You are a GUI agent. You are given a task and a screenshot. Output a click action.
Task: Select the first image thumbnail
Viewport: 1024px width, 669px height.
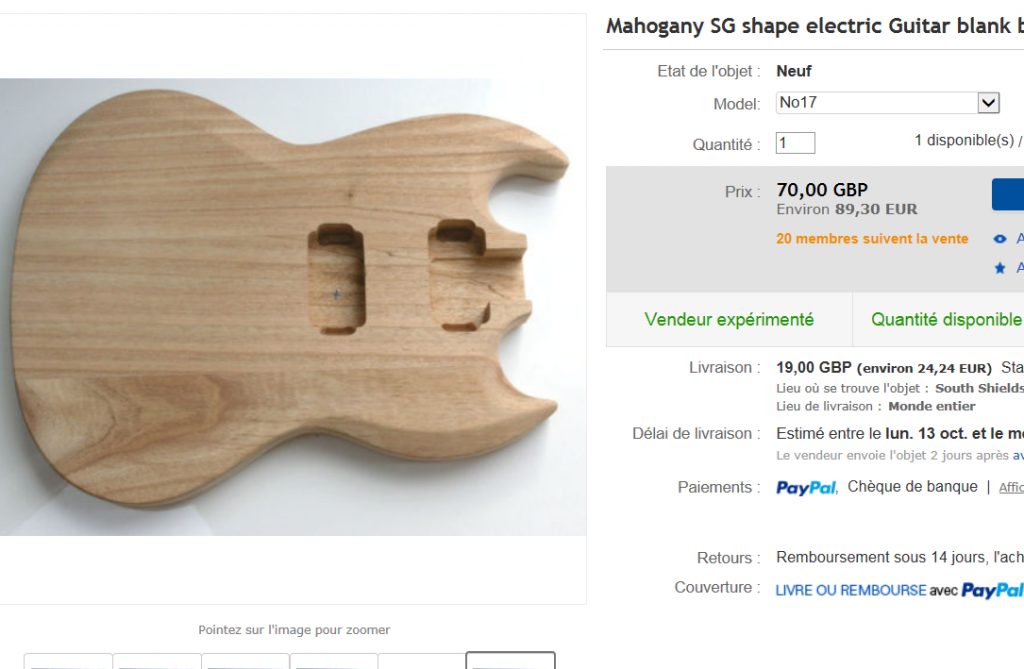(68, 661)
